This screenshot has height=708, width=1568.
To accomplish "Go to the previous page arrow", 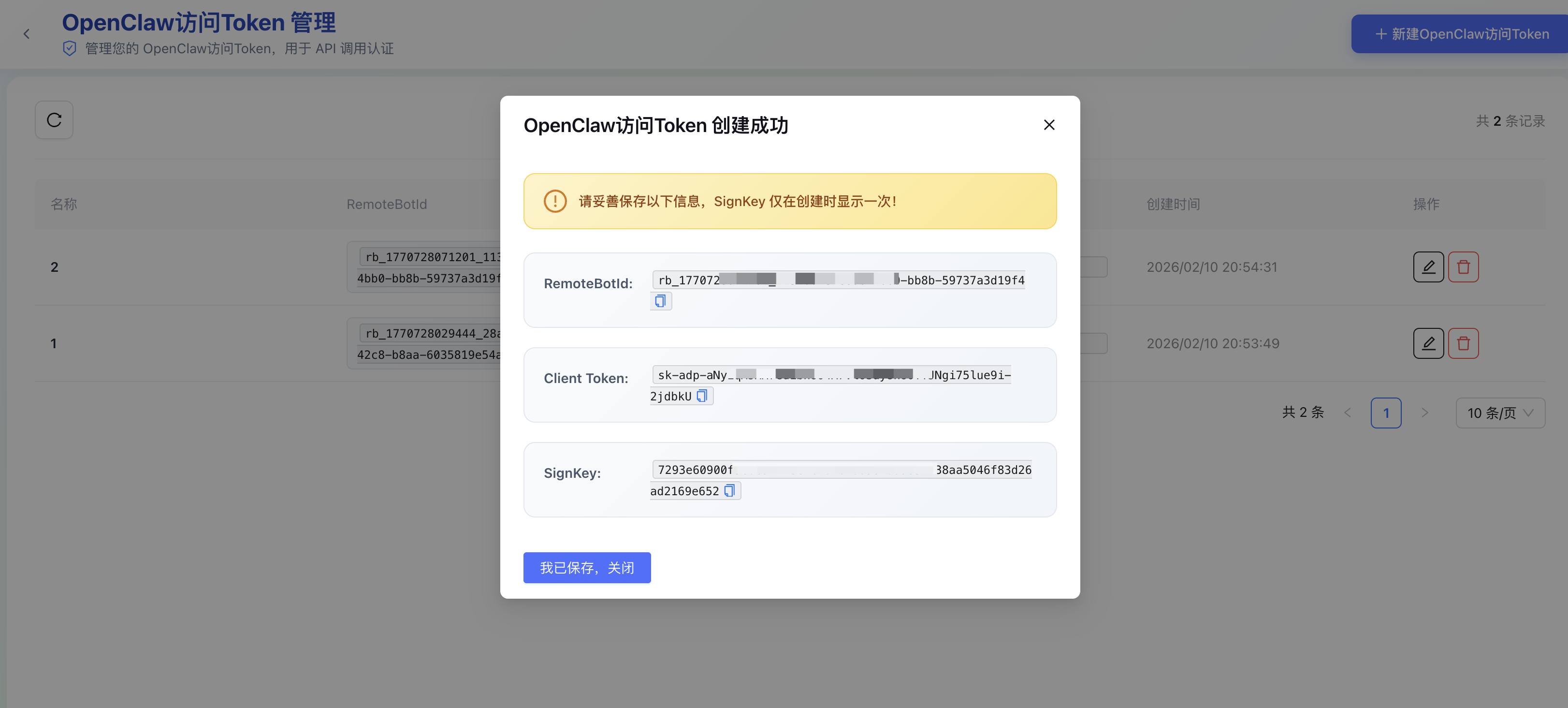I will (x=1348, y=413).
